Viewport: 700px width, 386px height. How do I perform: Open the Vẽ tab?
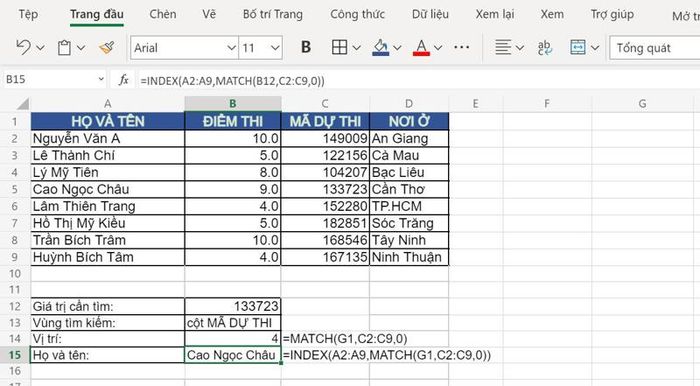(209, 14)
